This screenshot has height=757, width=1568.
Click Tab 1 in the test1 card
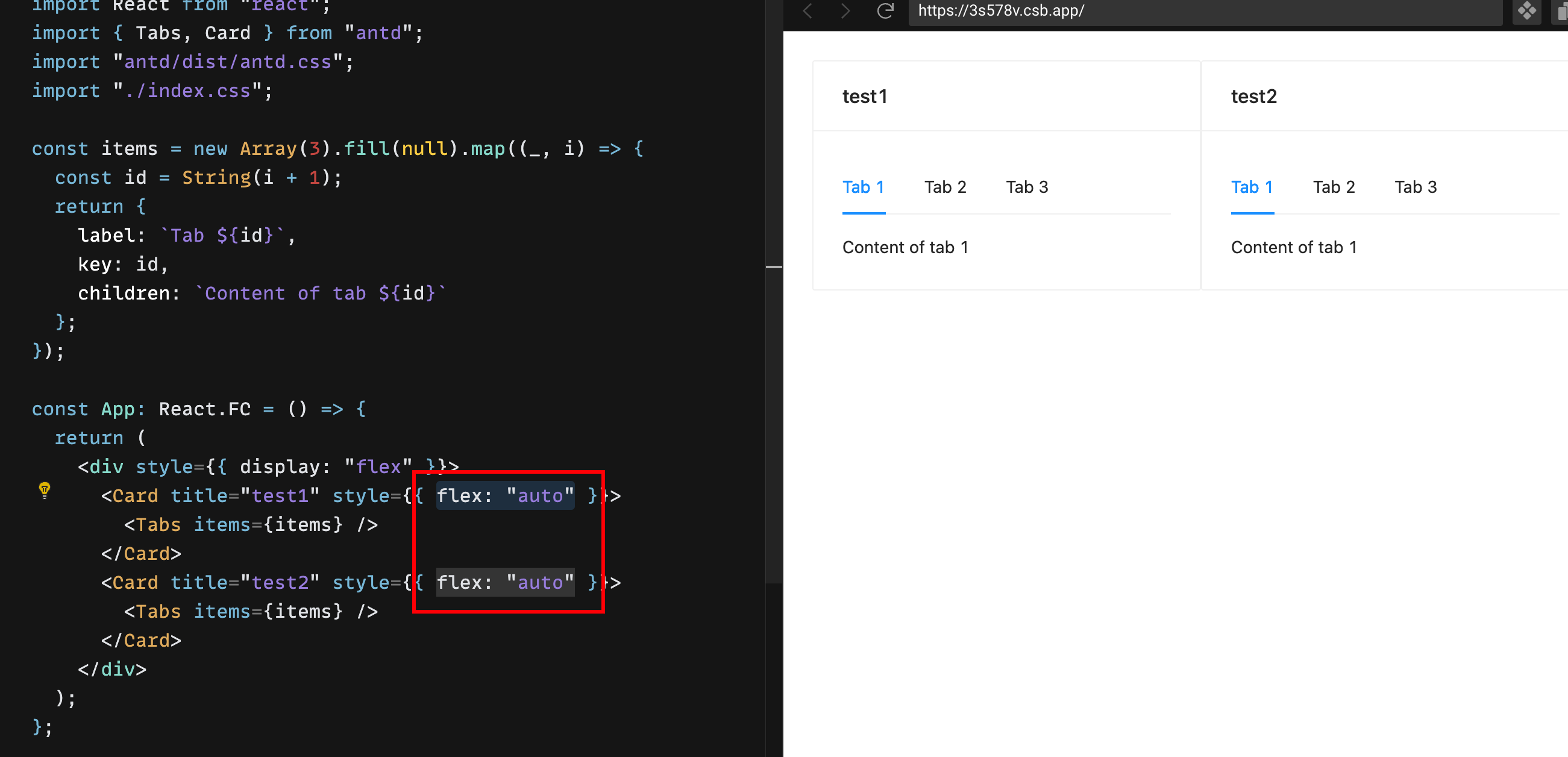(x=863, y=187)
